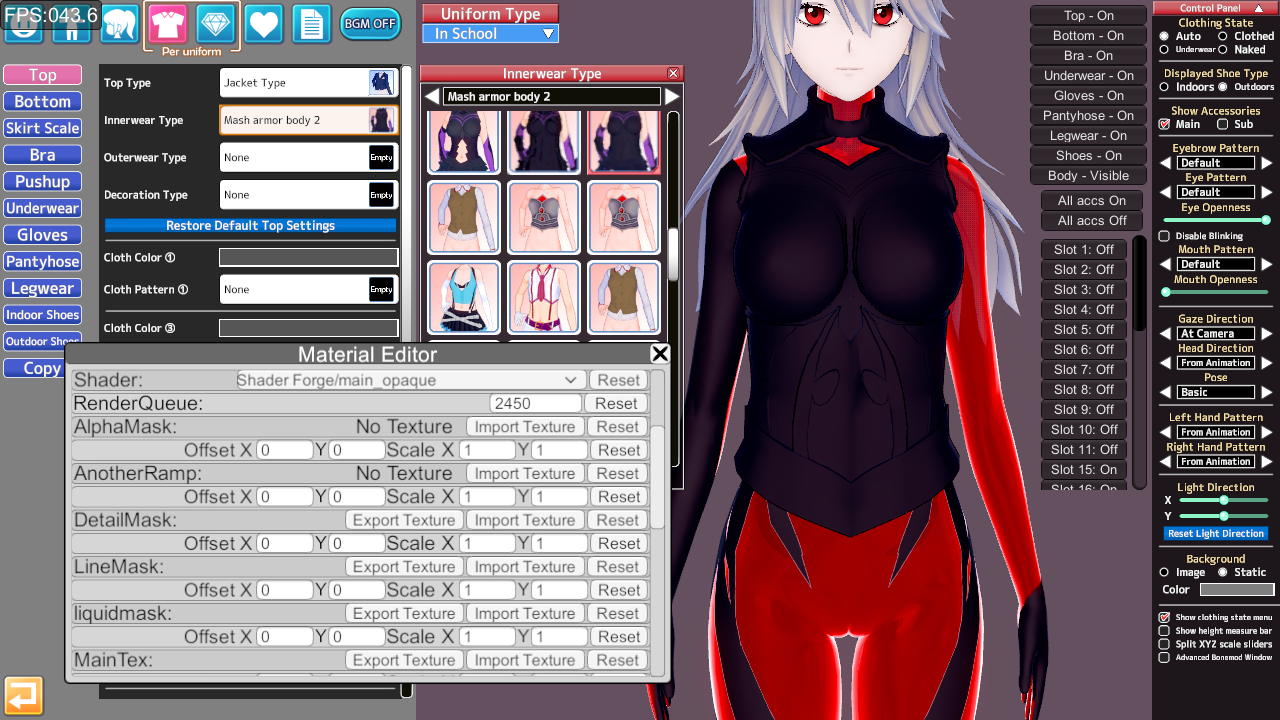
Task: Next Head Direction arrow
Action: pos(1266,363)
